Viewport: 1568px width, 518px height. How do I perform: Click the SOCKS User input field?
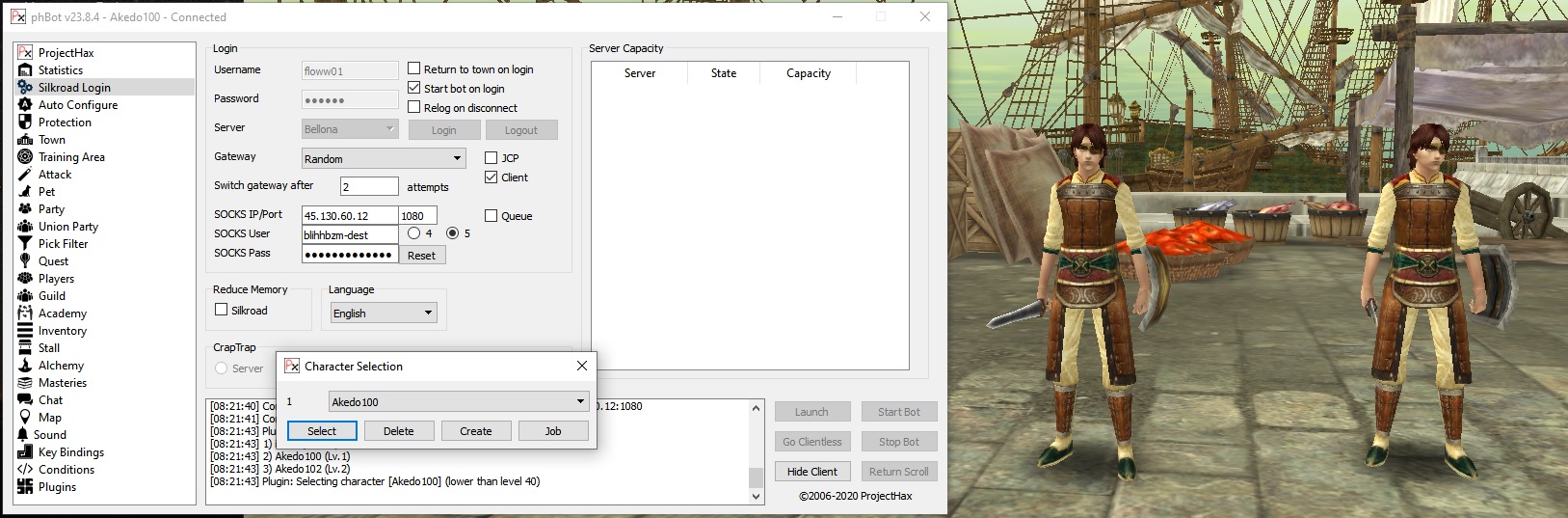(349, 234)
